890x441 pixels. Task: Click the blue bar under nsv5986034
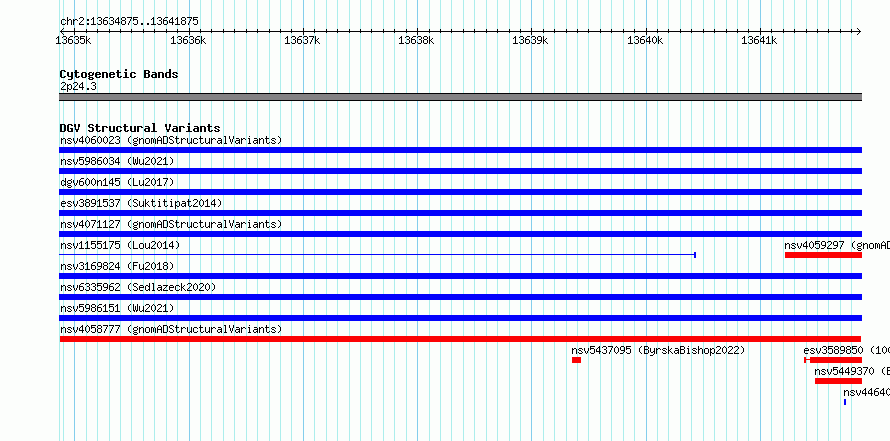pyautogui.click(x=460, y=171)
